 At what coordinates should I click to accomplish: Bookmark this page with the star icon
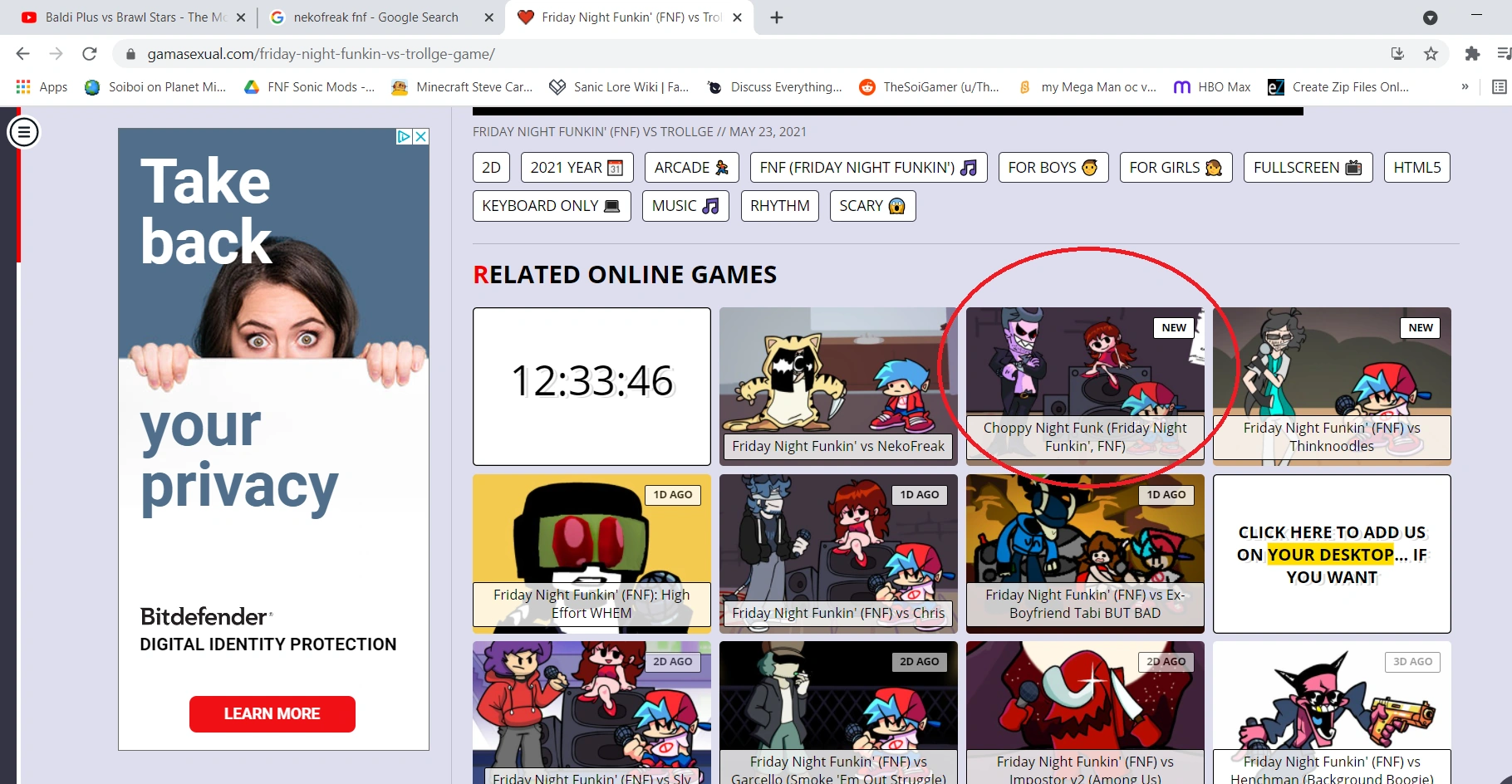click(x=1431, y=54)
